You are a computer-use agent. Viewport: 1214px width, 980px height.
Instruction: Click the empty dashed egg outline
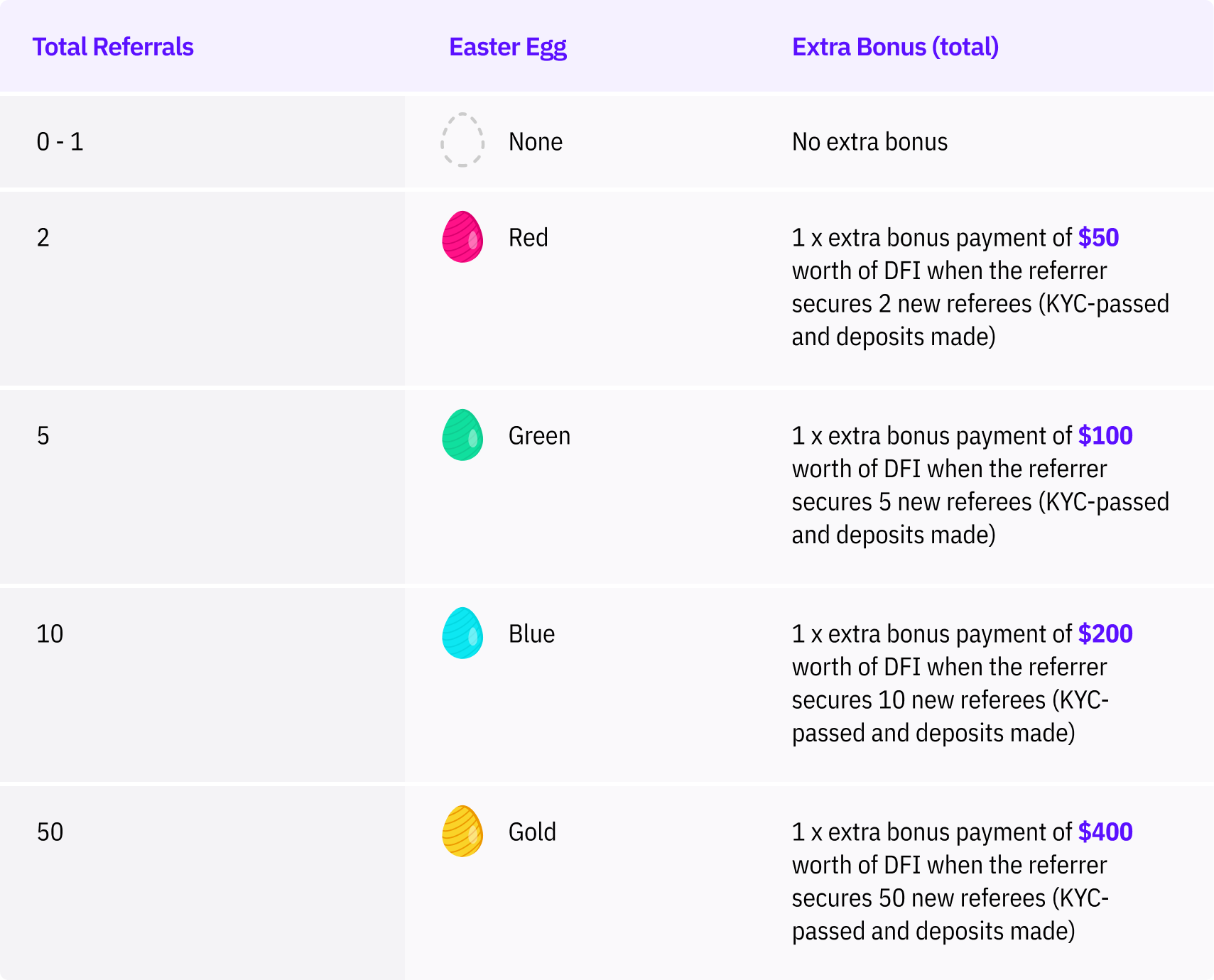(x=462, y=141)
